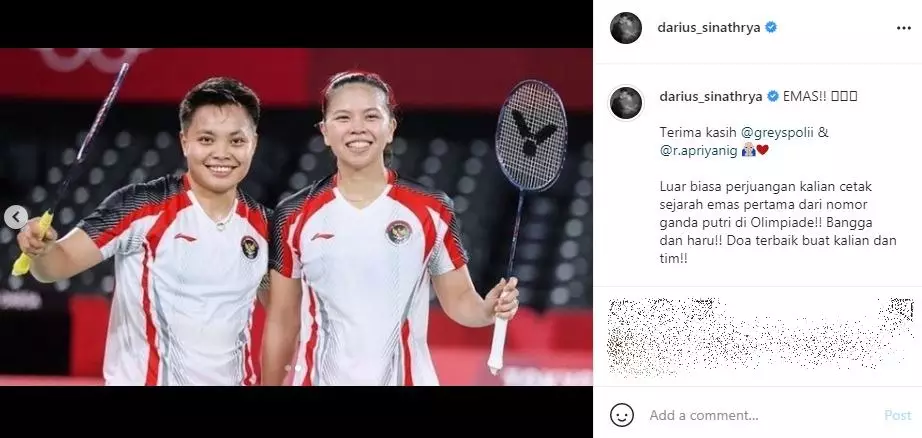Go to previous photo with left arrow

pos(16,217)
